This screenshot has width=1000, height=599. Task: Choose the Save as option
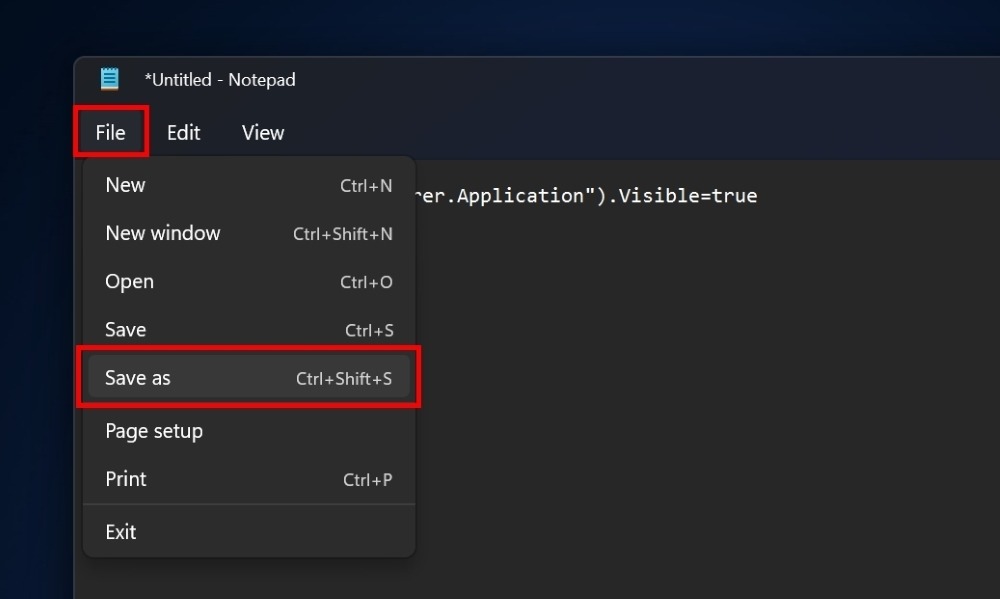pos(138,378)
